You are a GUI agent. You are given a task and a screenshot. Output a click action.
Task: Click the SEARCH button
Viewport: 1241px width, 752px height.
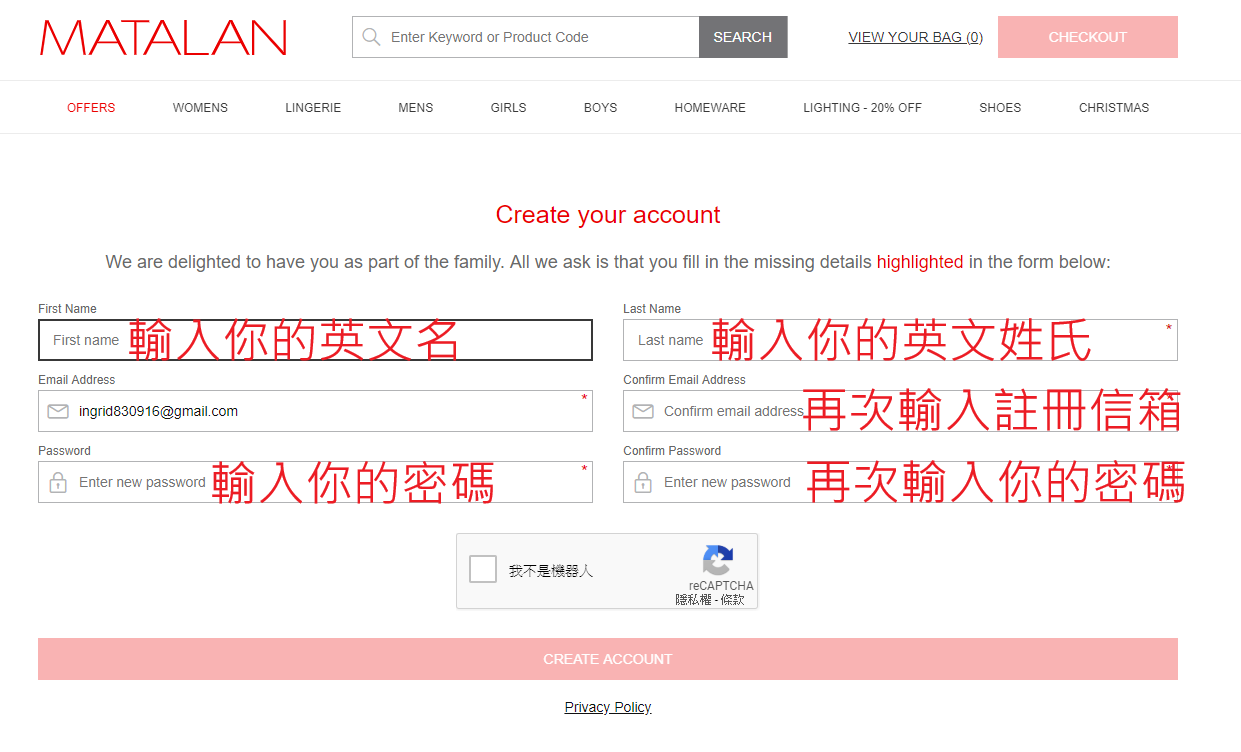click(x=743, y=37)
